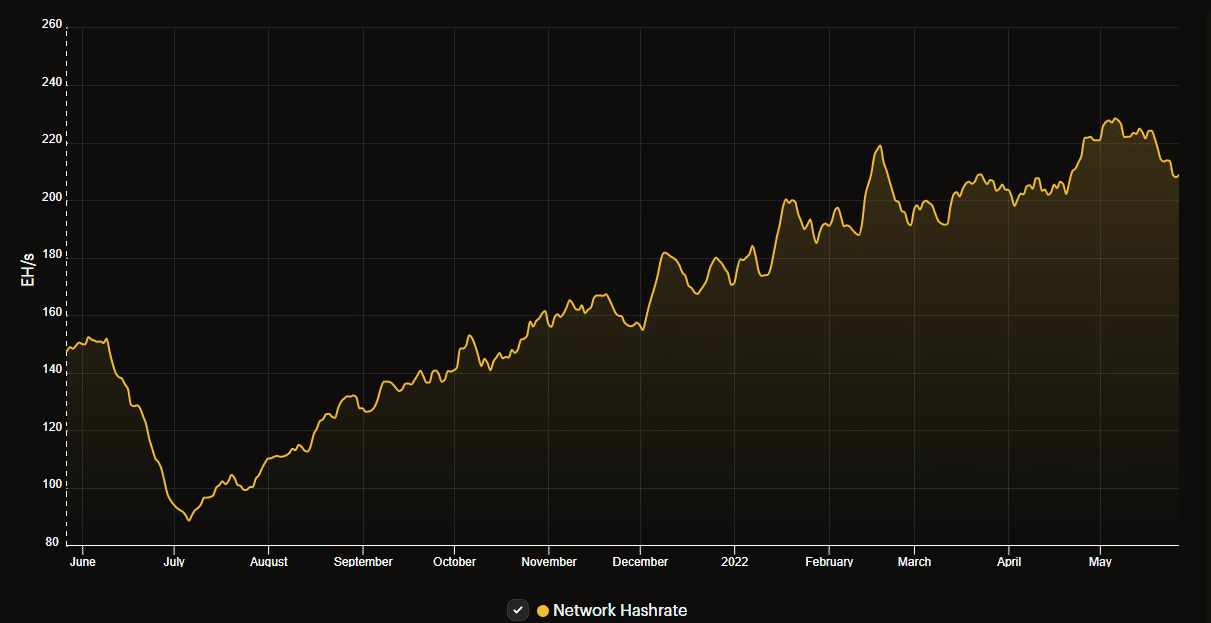This screenshot has height=623, width=1211.
Task: Click the 120 y-axis value
Action: click(x=51, y=428)
